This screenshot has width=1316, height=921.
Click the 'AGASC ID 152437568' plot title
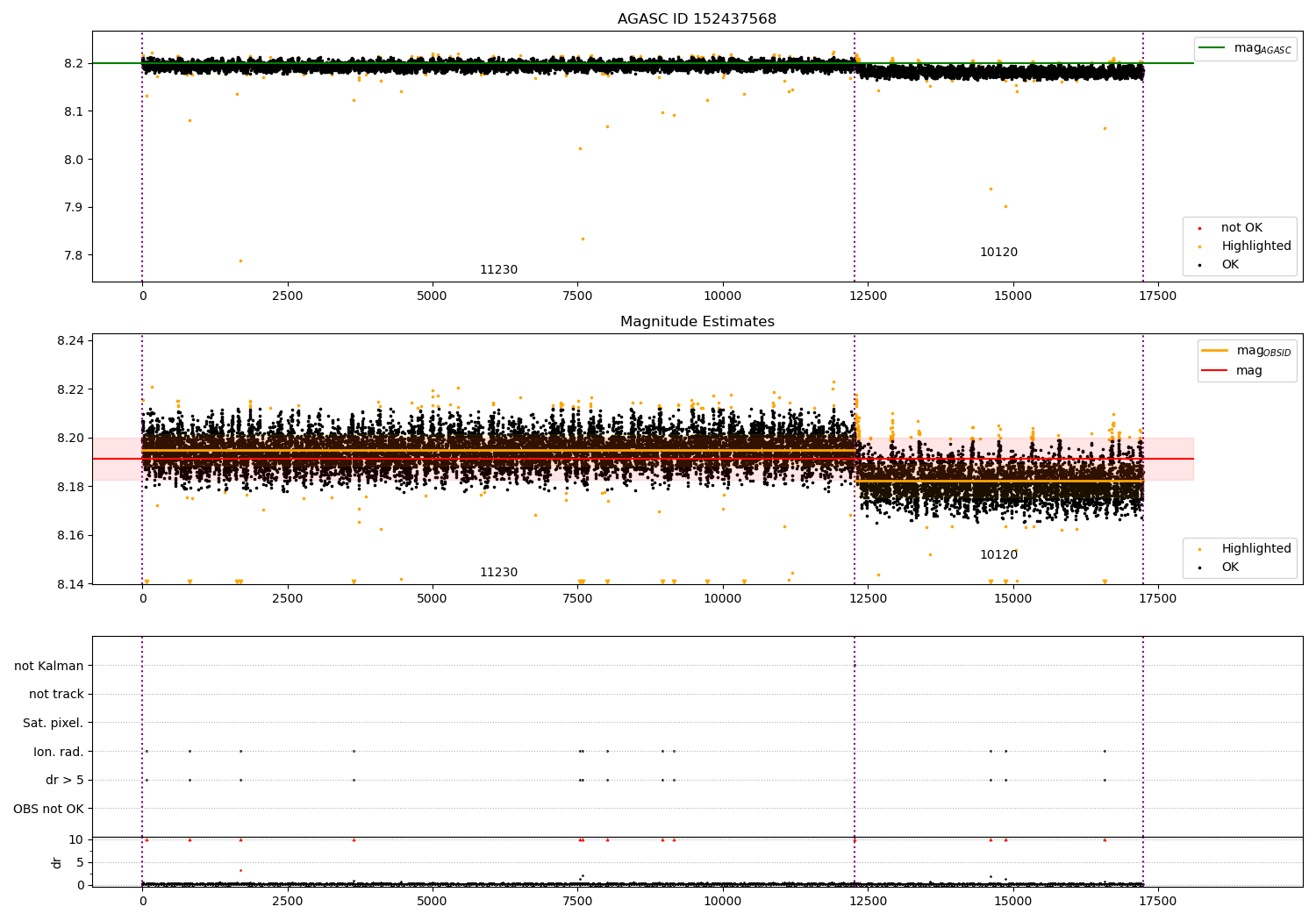pos(697,19)
